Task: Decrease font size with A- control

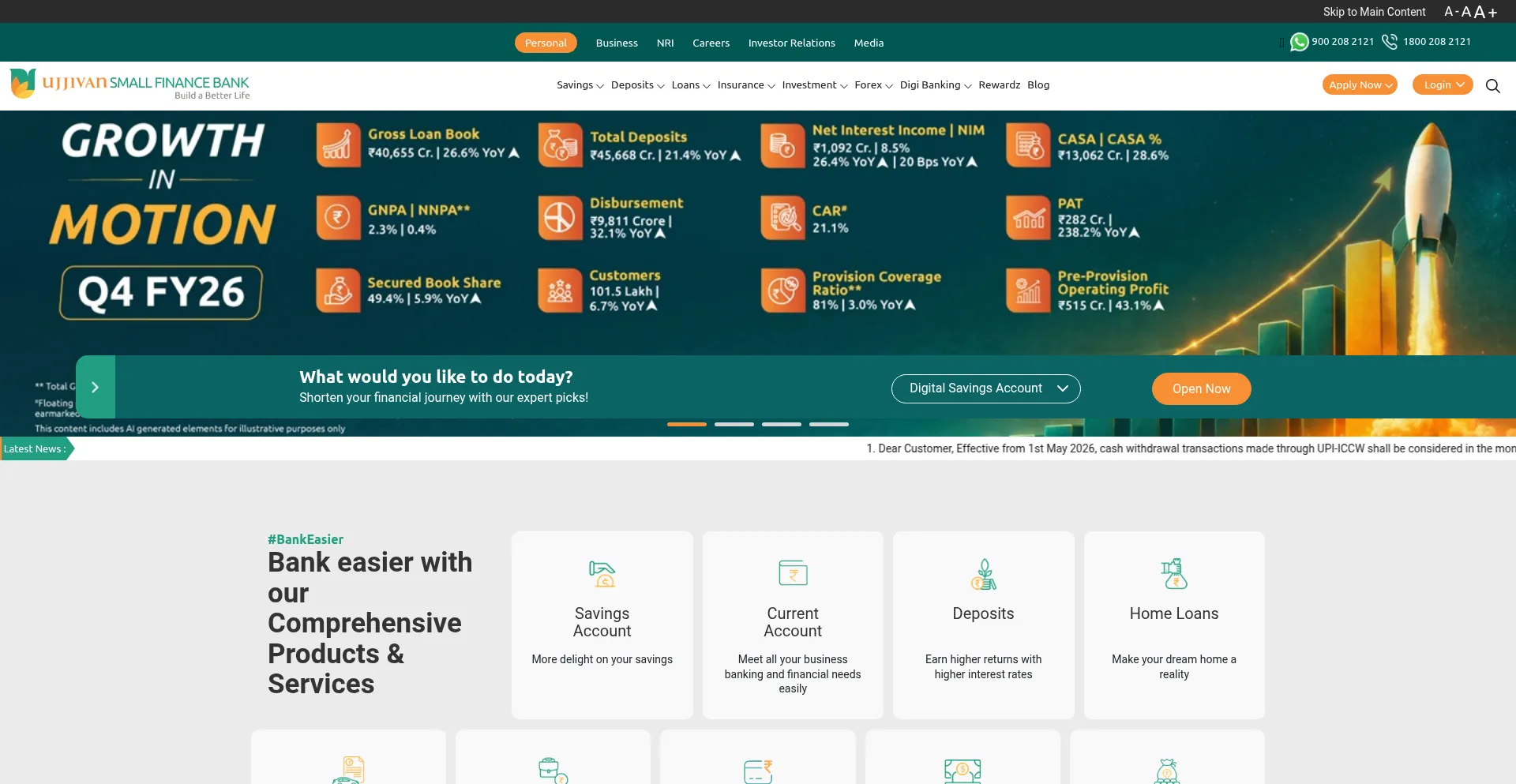Action: pos(1451,12)
